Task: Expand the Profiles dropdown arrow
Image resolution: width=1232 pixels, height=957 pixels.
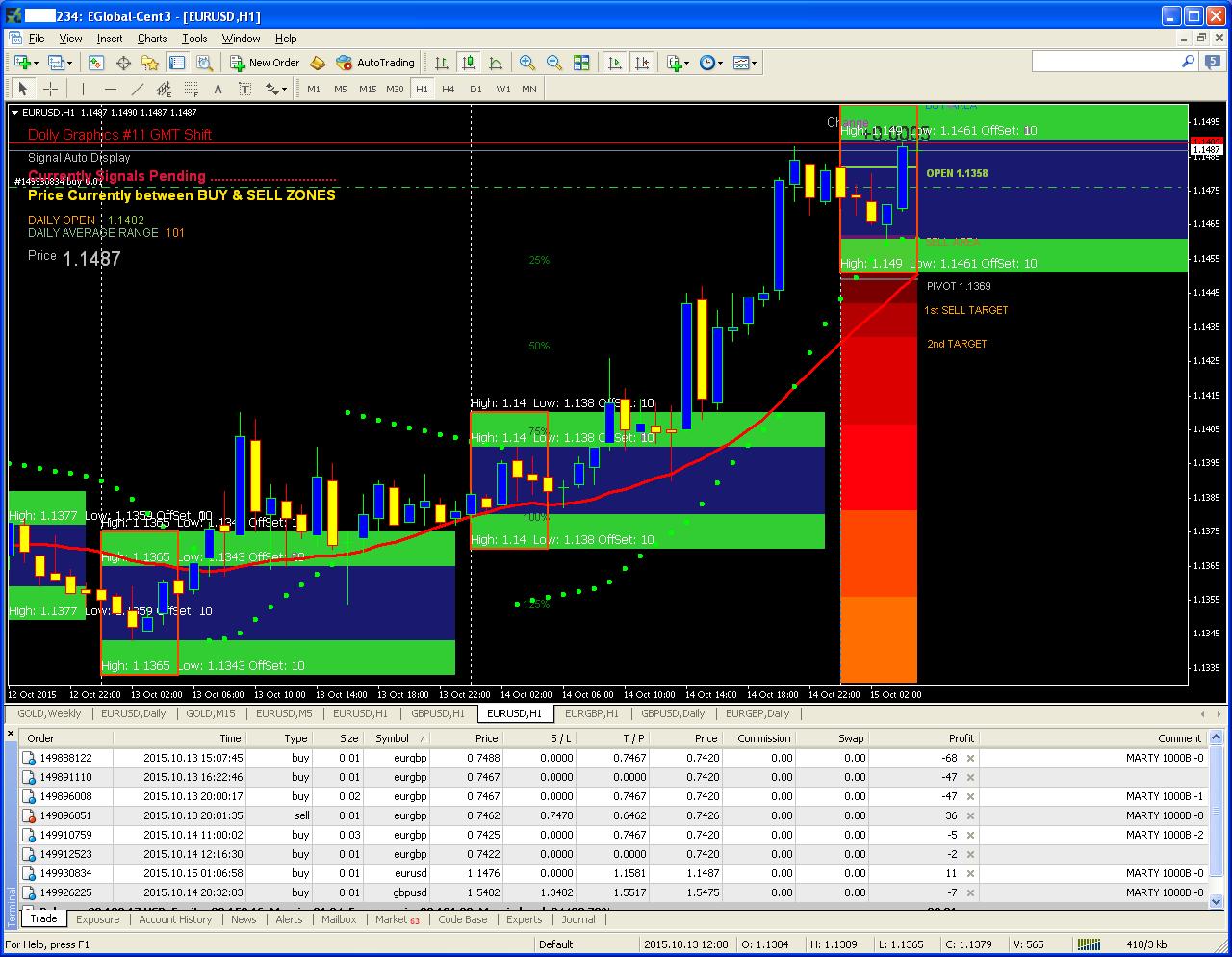Action: pos(70,64)
